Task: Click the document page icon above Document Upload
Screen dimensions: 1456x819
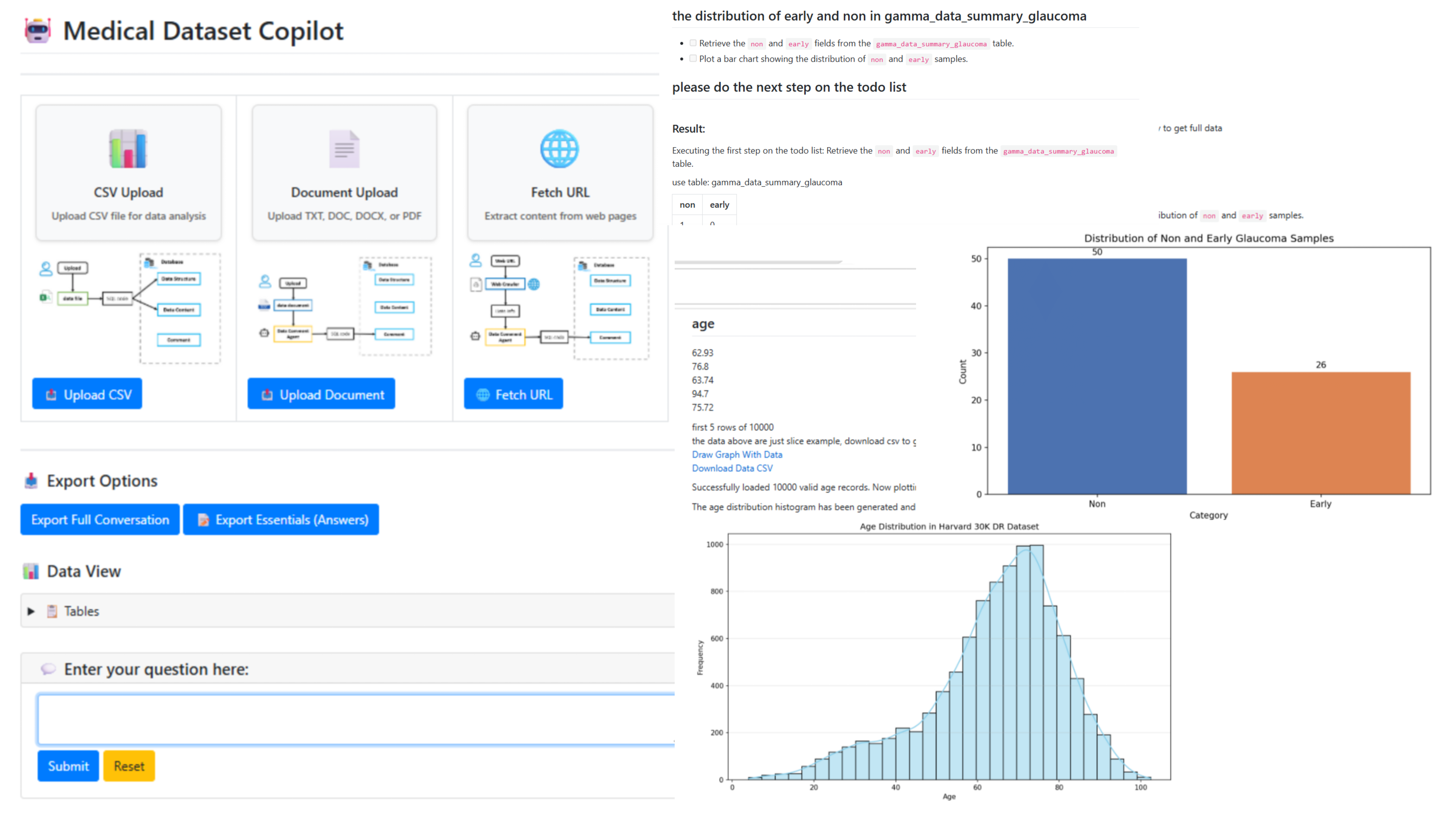Action: [344, 149]
